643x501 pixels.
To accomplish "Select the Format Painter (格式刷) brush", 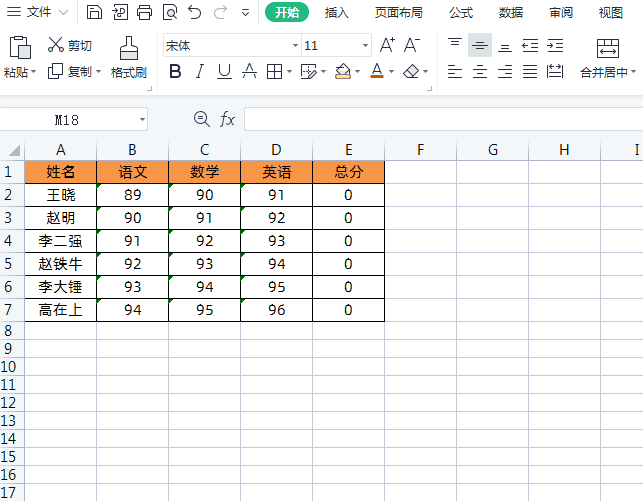I will (129, 57).
